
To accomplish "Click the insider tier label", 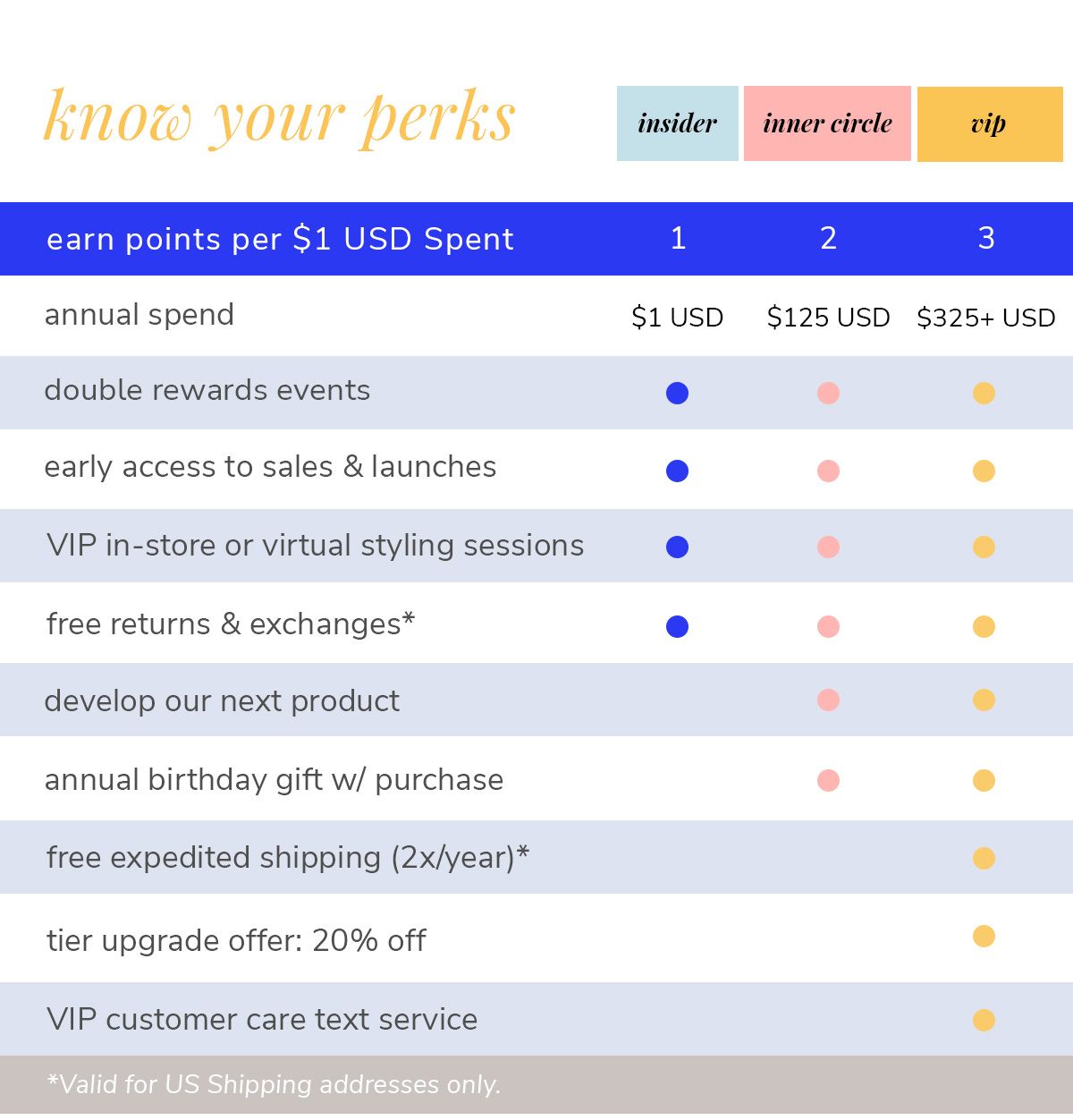I will 678,123.
